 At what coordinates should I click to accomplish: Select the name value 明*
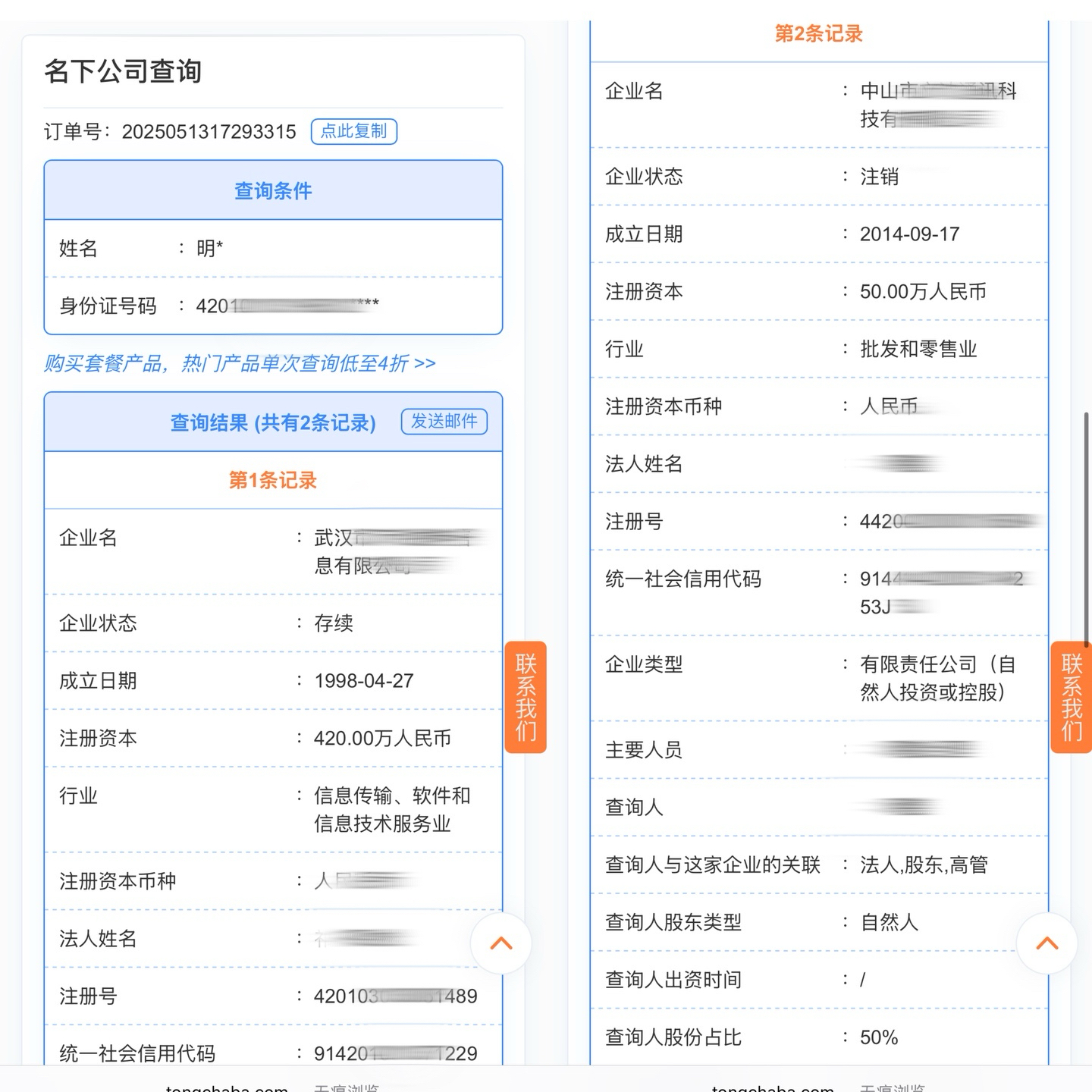[210, 249]
